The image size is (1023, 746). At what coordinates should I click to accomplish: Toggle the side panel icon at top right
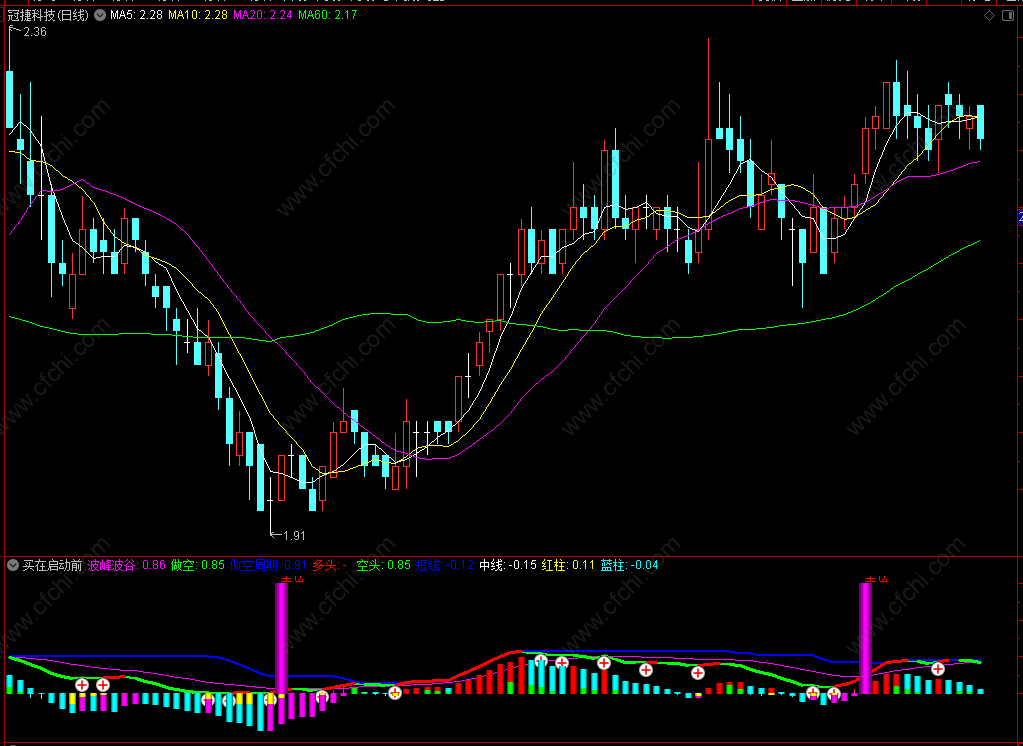(x=1008, y=15)
